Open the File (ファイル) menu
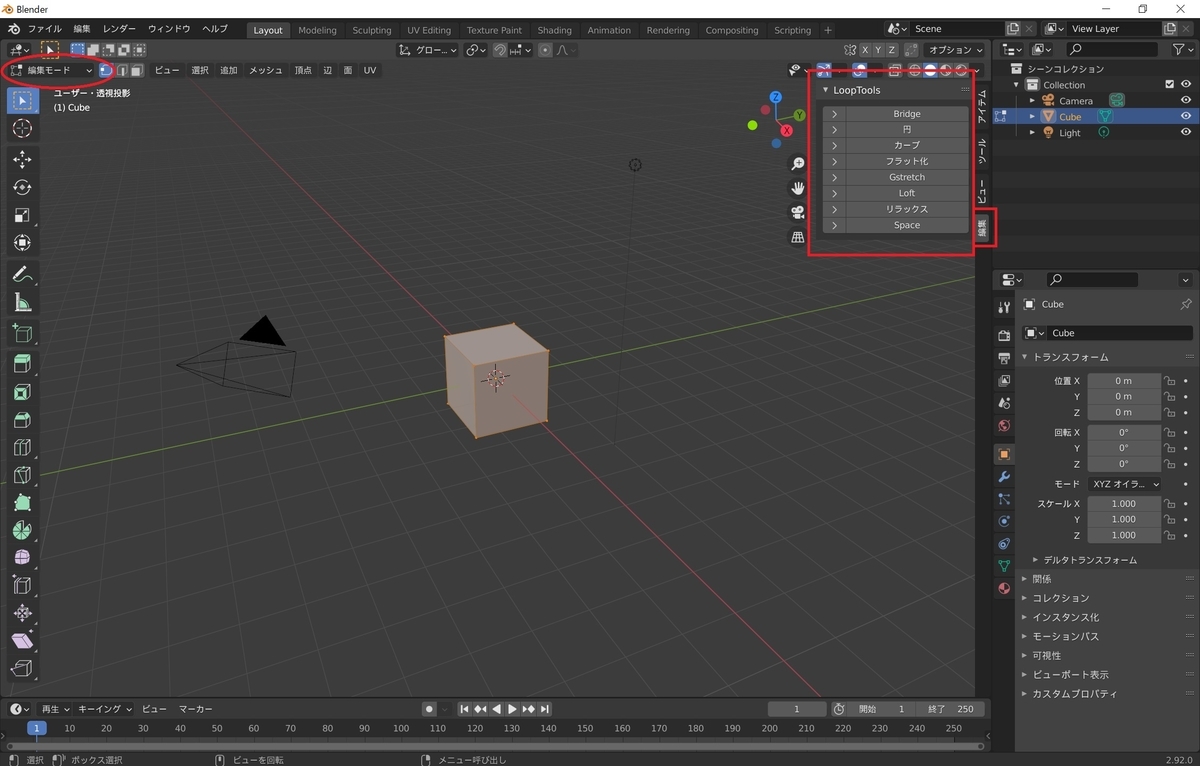Screen dimensions: 1200x766 tap(43, 29)
